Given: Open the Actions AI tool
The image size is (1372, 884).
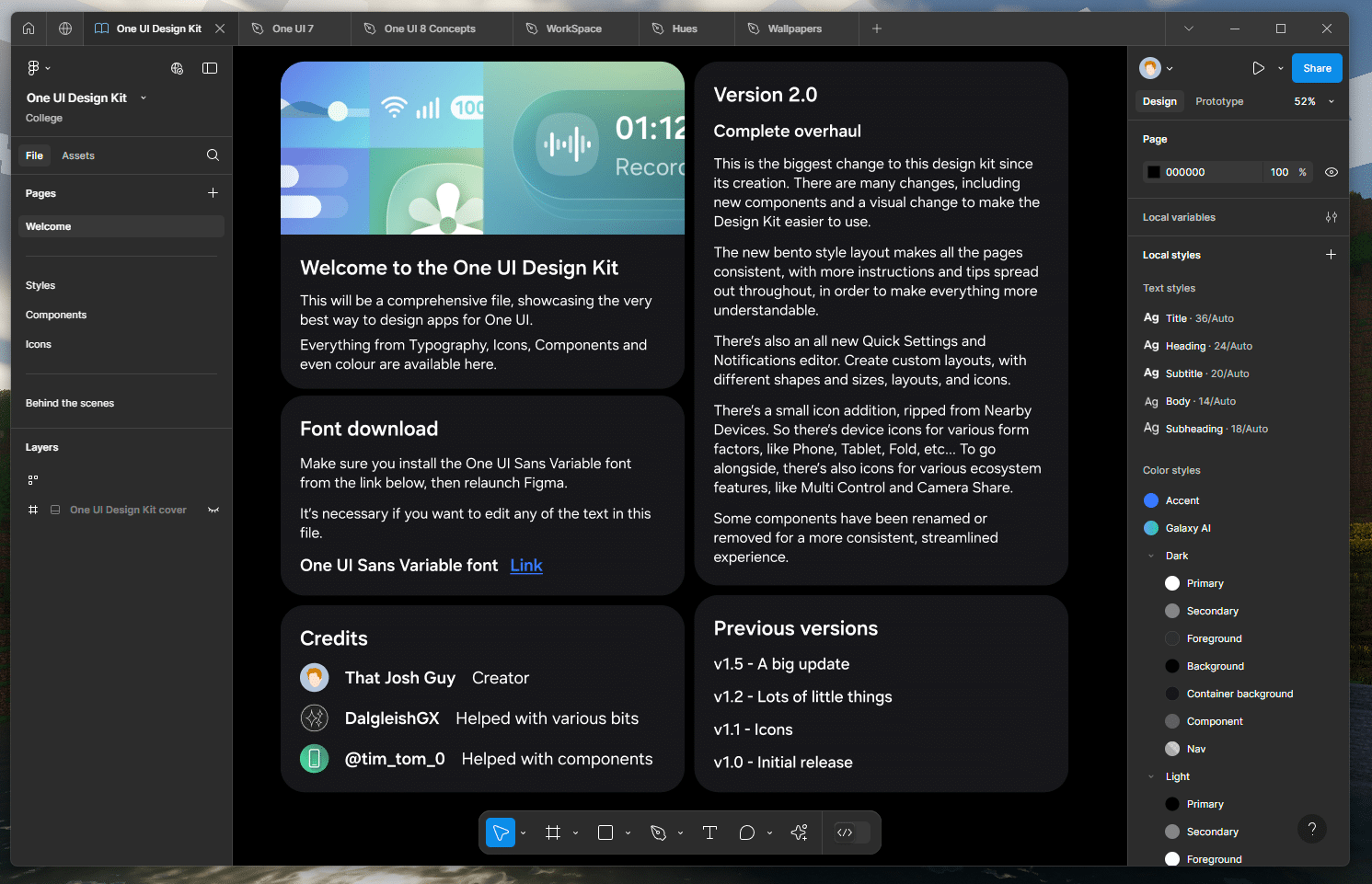Looking at the screenshot, I should click(799, 832).
